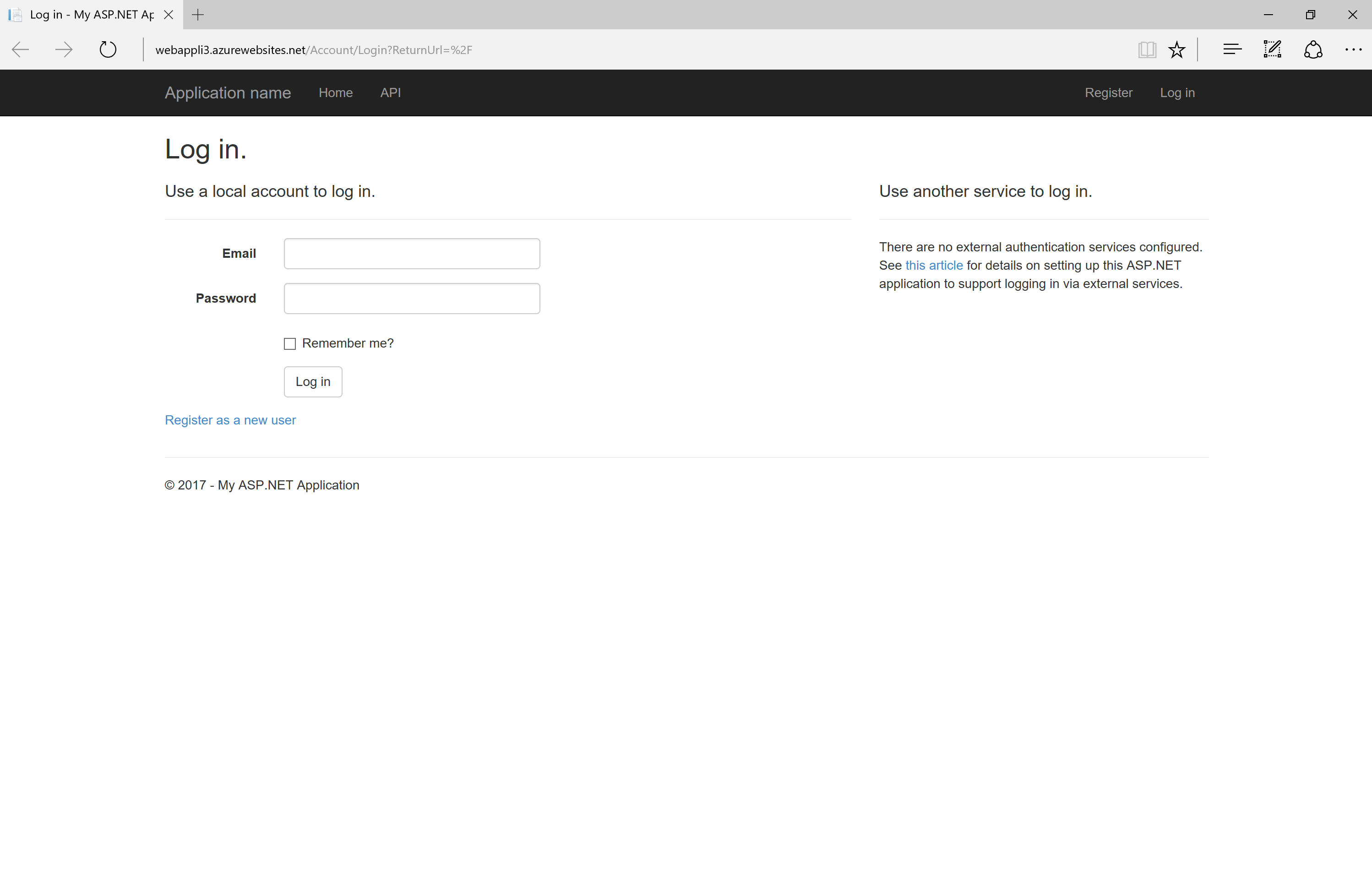
Task: Go forward with the browser forward arrow
Action: tap(64, 49)
